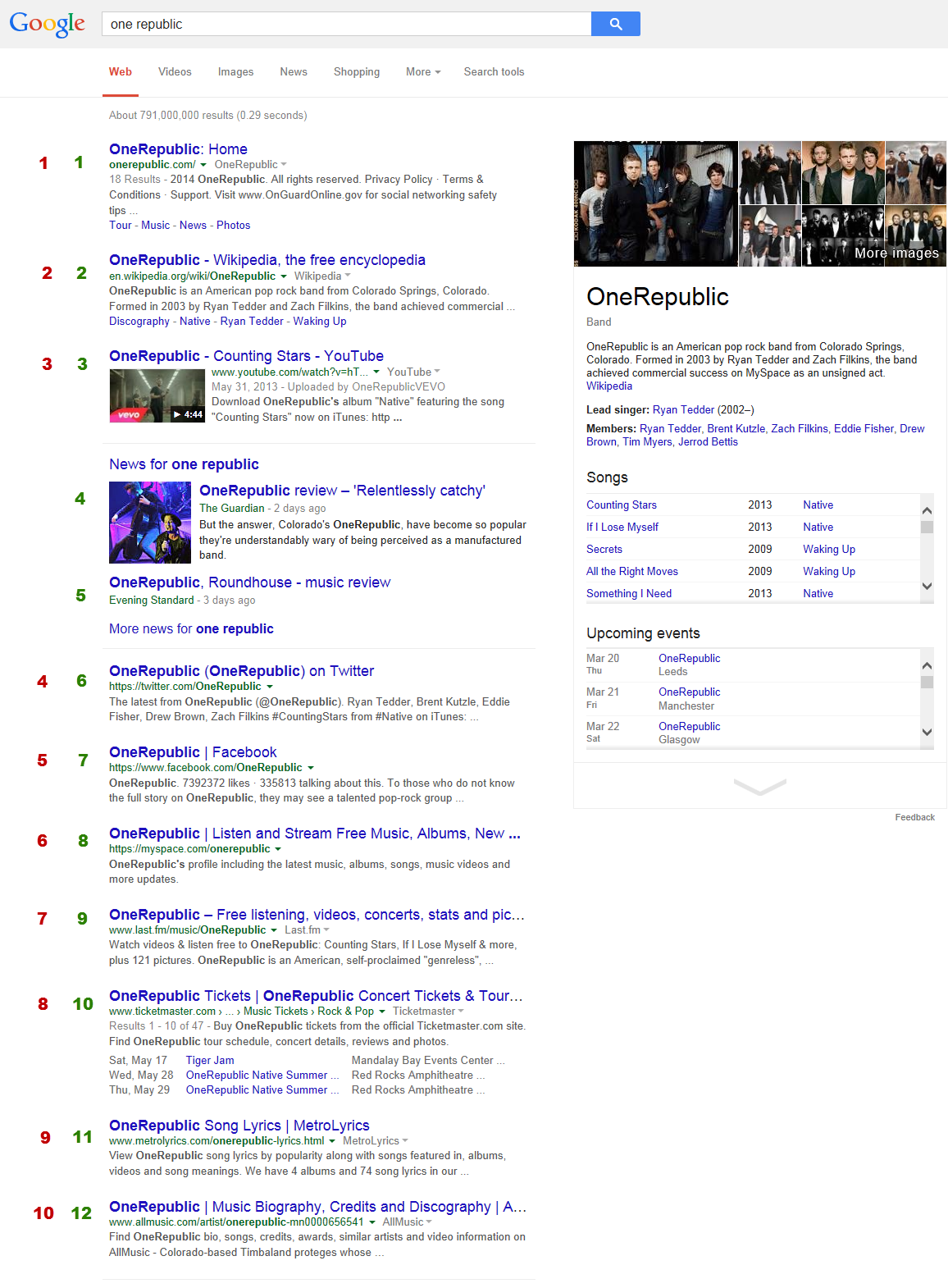The width and height of the screenshot is (948, 1288).
Task: Expand arrow next to en.wikipedia.org URL
Action: [284, 276]
